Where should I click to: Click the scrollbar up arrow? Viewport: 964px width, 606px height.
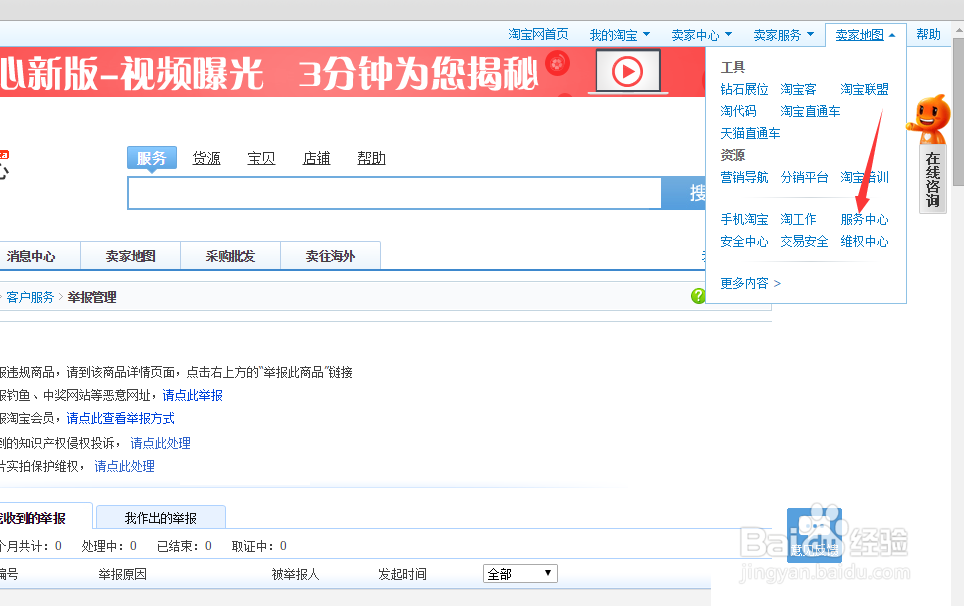click(958, 28)
